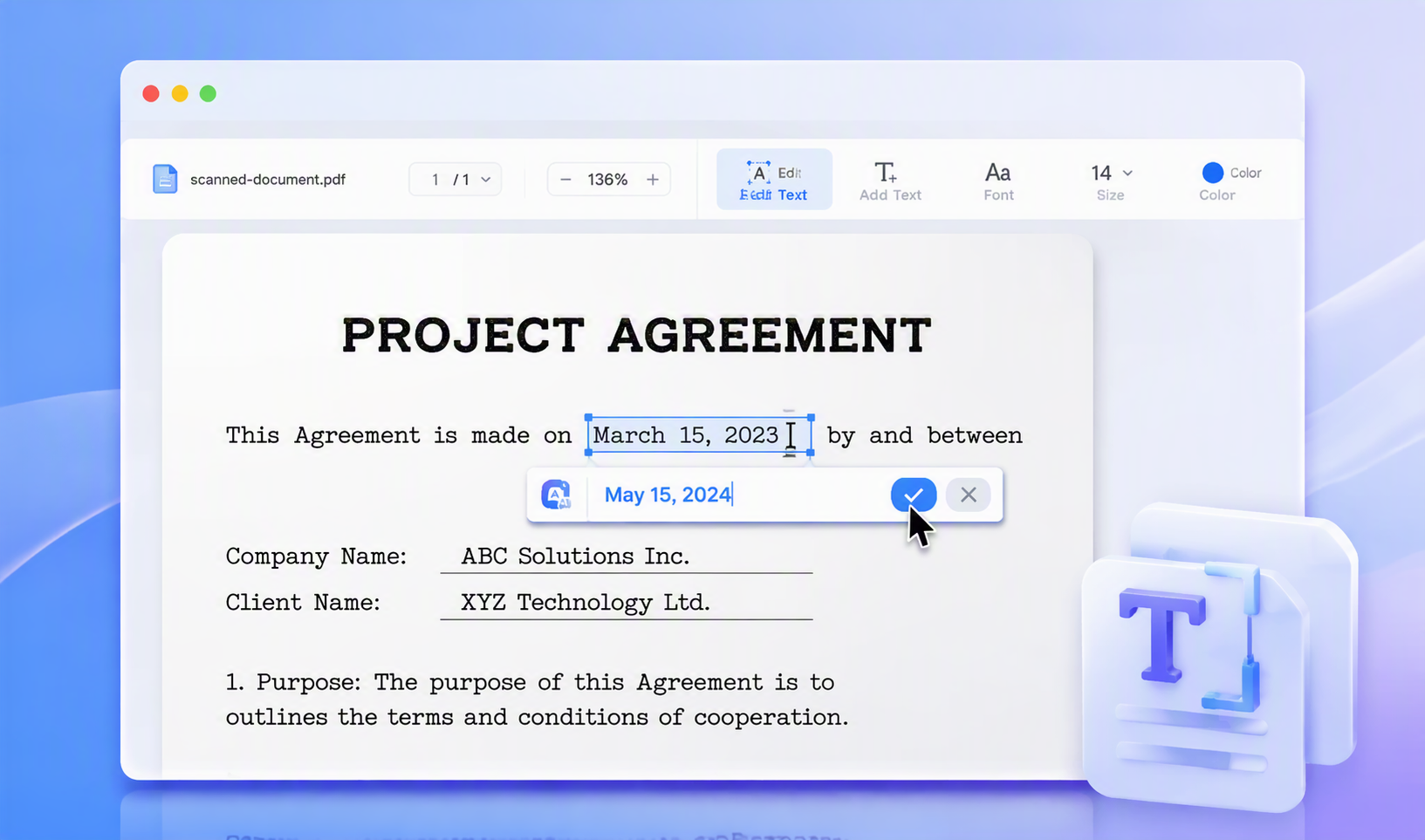Viewport: 1425px width, 840px height.
Task: Confirm the edit with the blue checkmark
Action: tap(914, 495)
